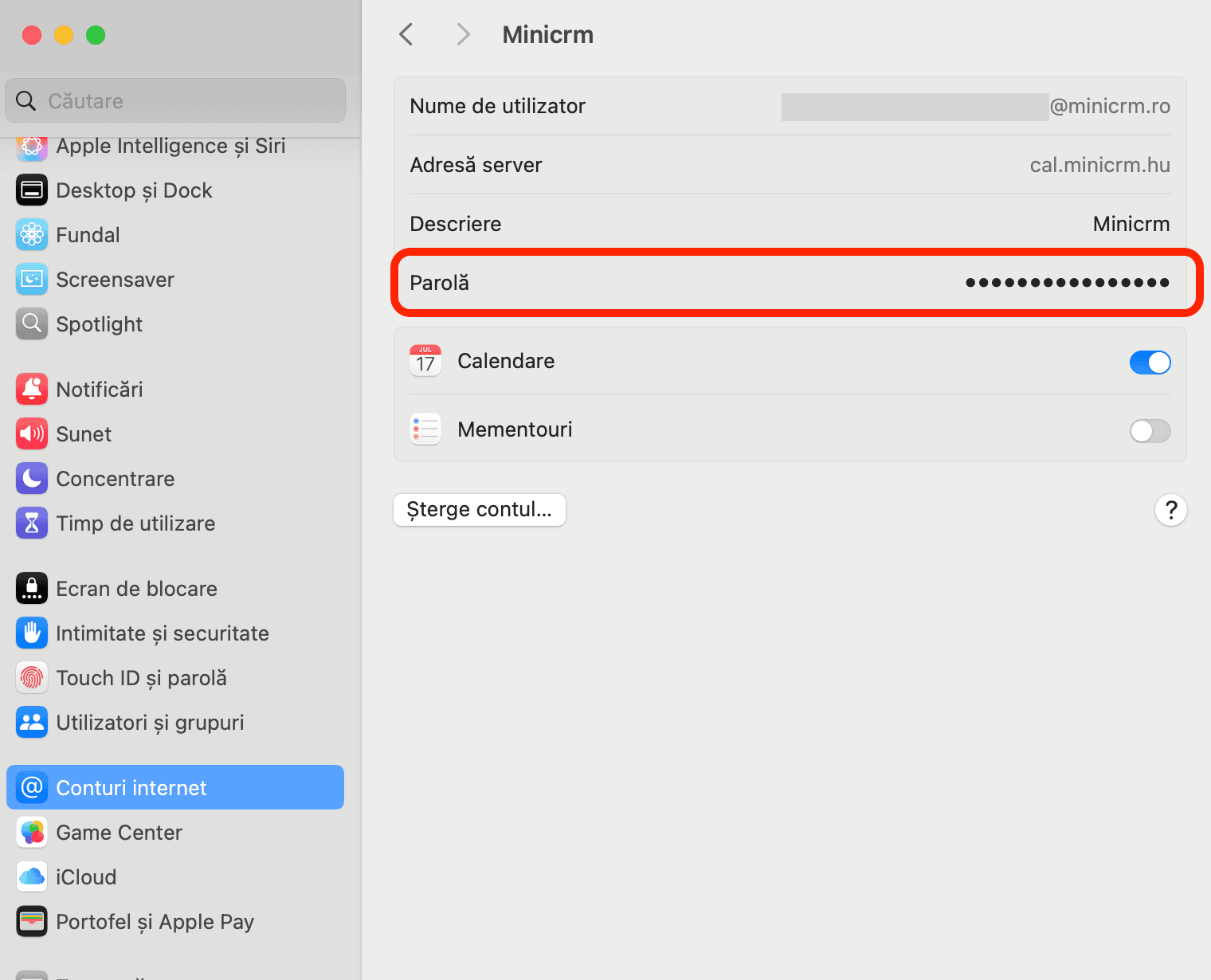Open Screensaver settings pane
1211x980 pixels.
tap(175, 280)
